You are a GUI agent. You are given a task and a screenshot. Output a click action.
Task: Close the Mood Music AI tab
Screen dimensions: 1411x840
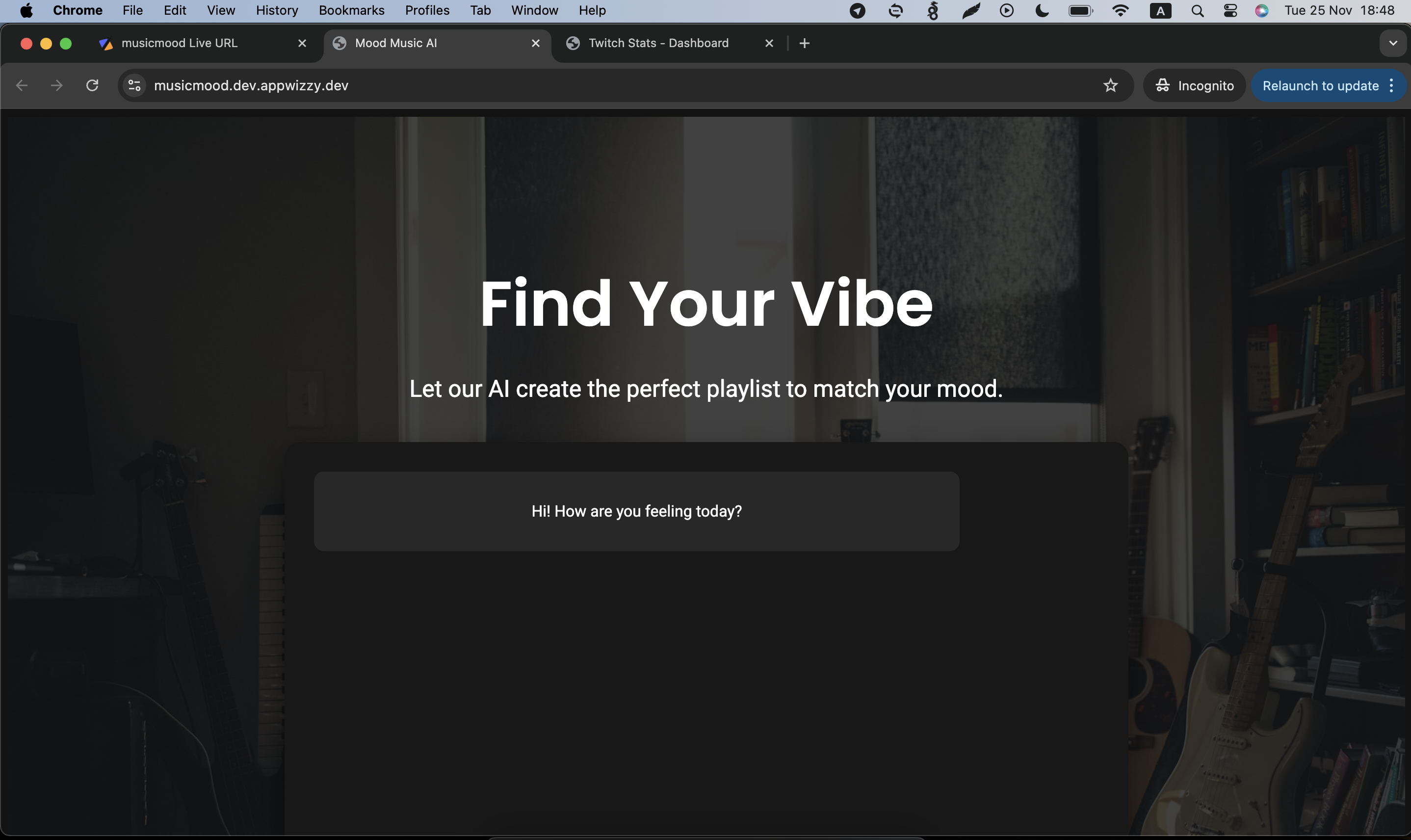click(x=535, y=43)
